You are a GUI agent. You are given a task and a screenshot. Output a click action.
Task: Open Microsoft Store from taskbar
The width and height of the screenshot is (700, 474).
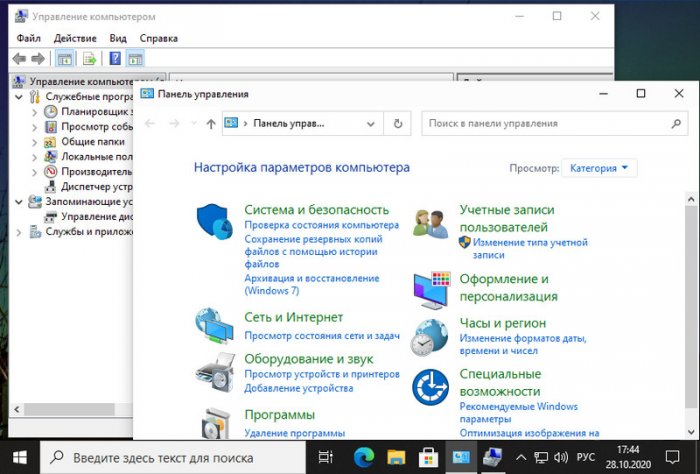click(428, 457)
